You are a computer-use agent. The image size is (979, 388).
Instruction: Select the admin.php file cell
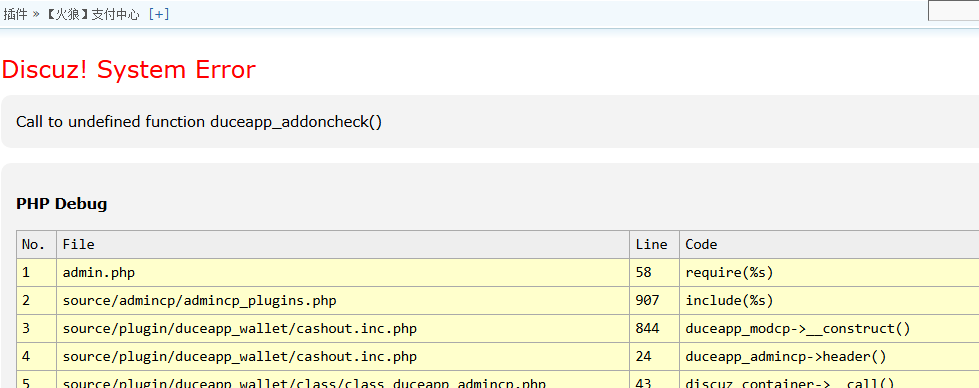tap(343, 272)
